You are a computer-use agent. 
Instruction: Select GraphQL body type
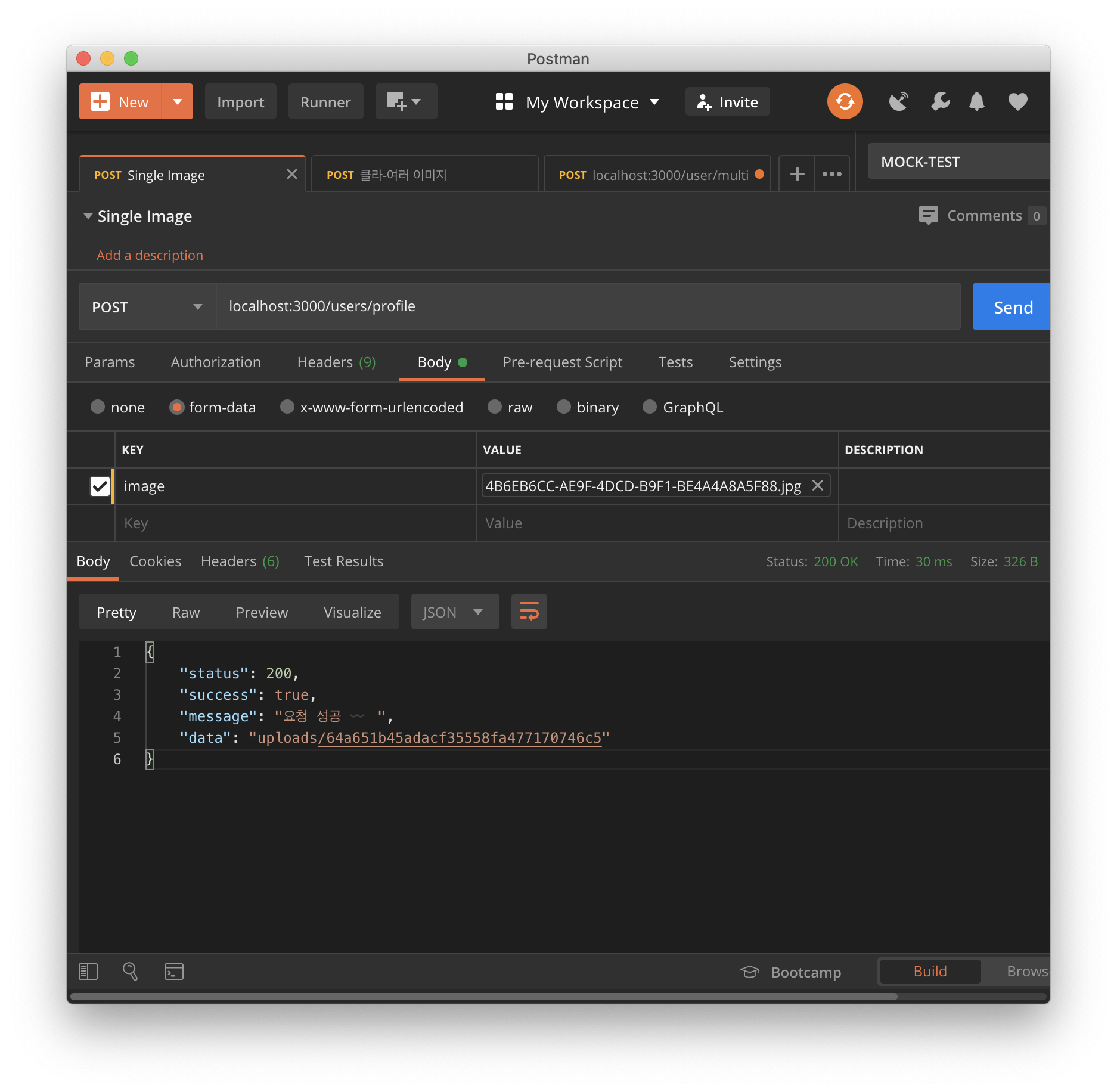click(x=650, y=407)
